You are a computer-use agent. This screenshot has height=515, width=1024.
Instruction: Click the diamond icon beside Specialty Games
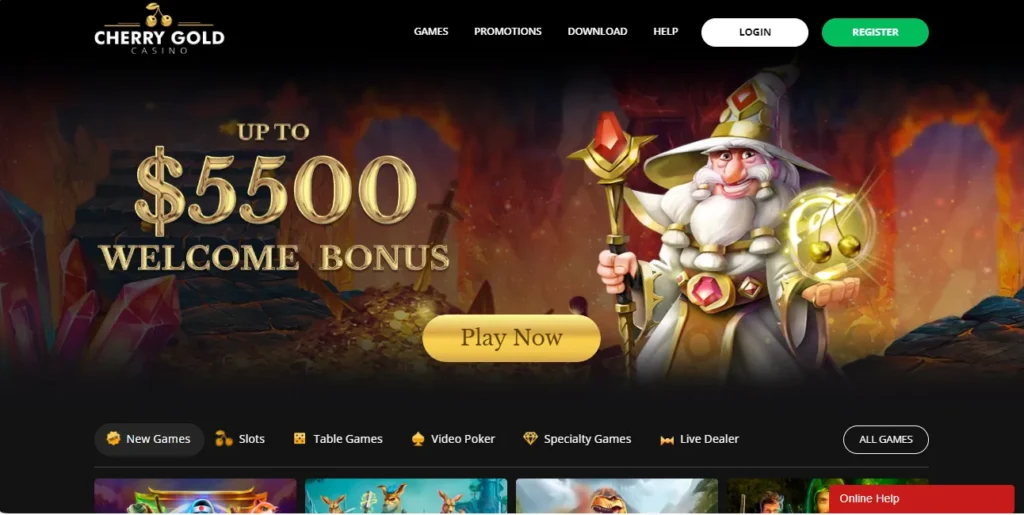[x=530, y=439]
